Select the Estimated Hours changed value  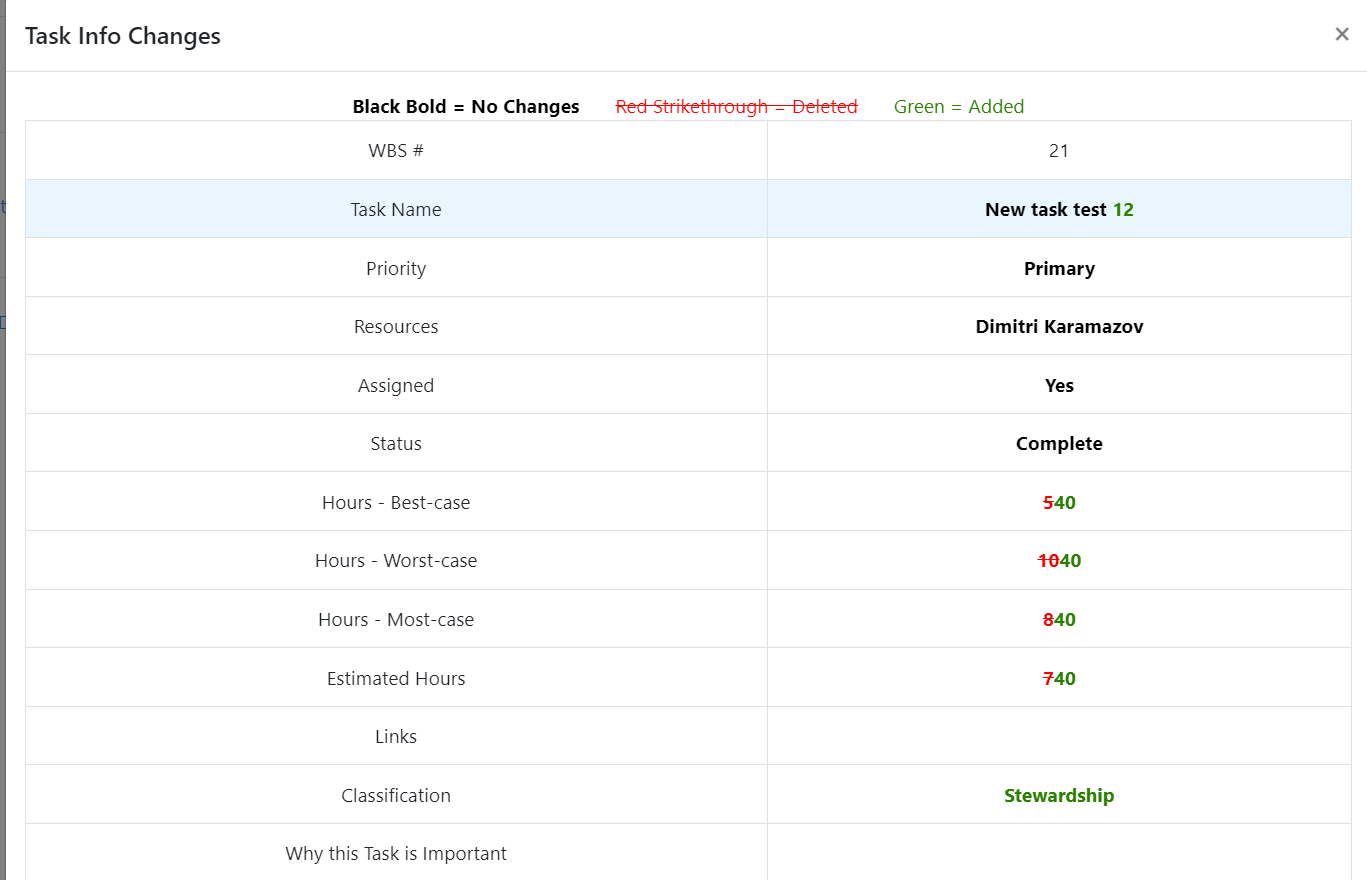click(1059, 678)
